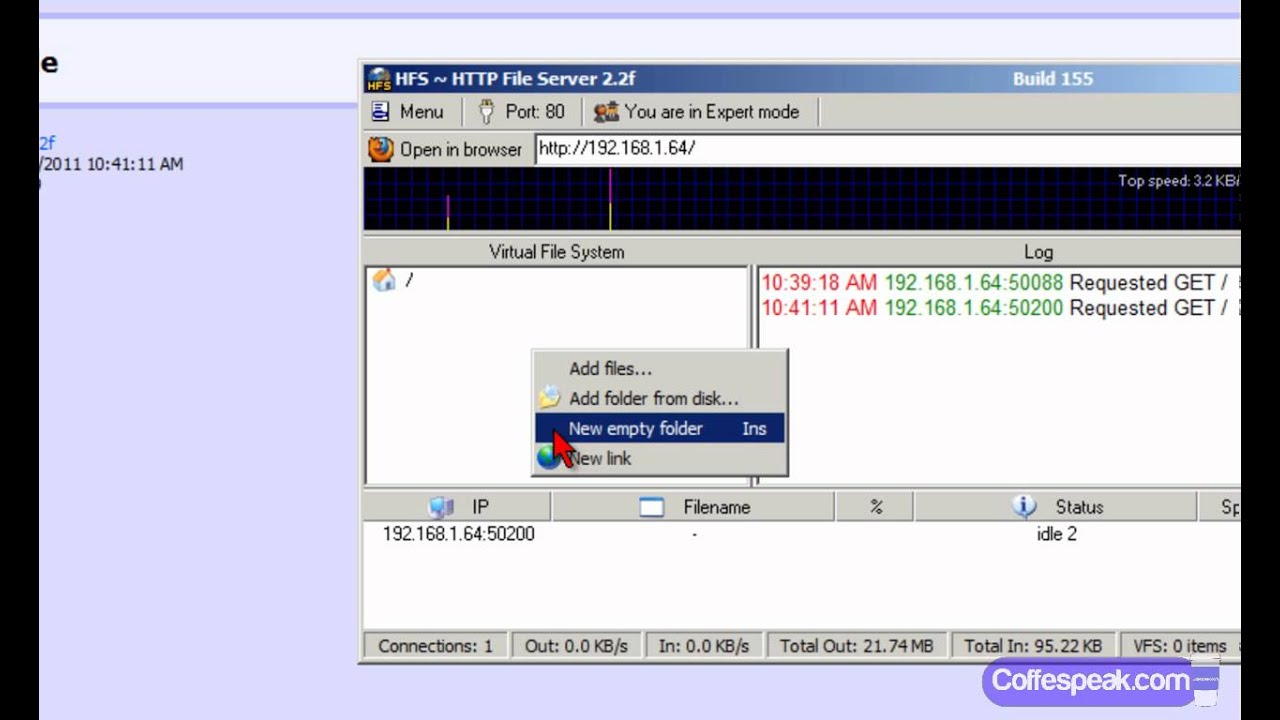Click the Filename column header

pos(693,507)
